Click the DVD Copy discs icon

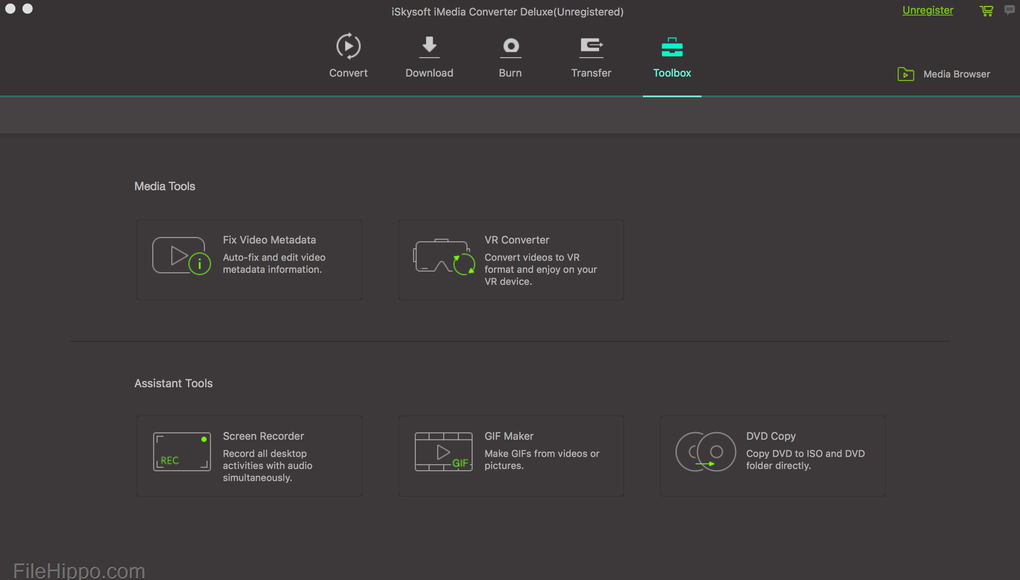705,452
